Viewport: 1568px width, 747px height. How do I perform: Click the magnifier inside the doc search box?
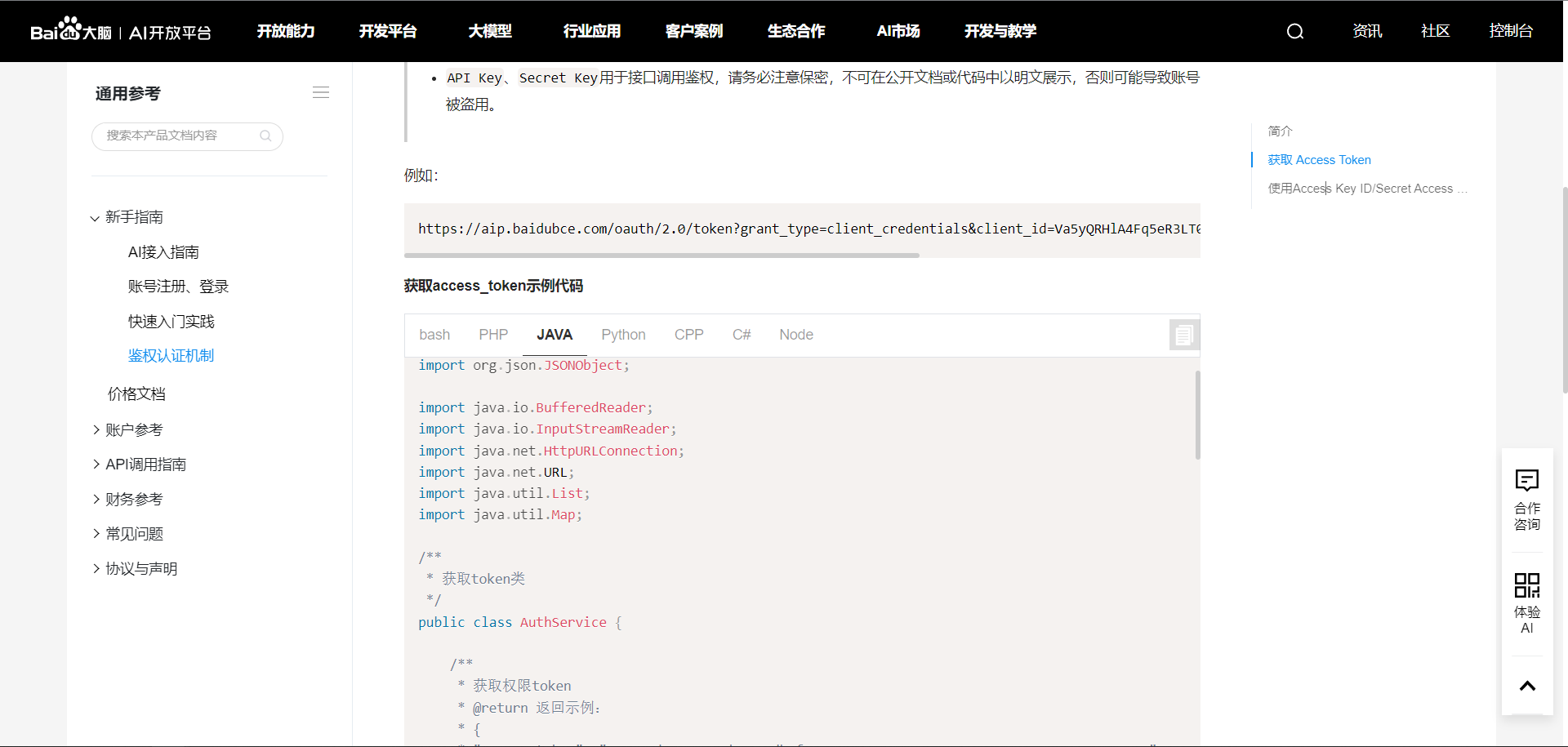265,136
